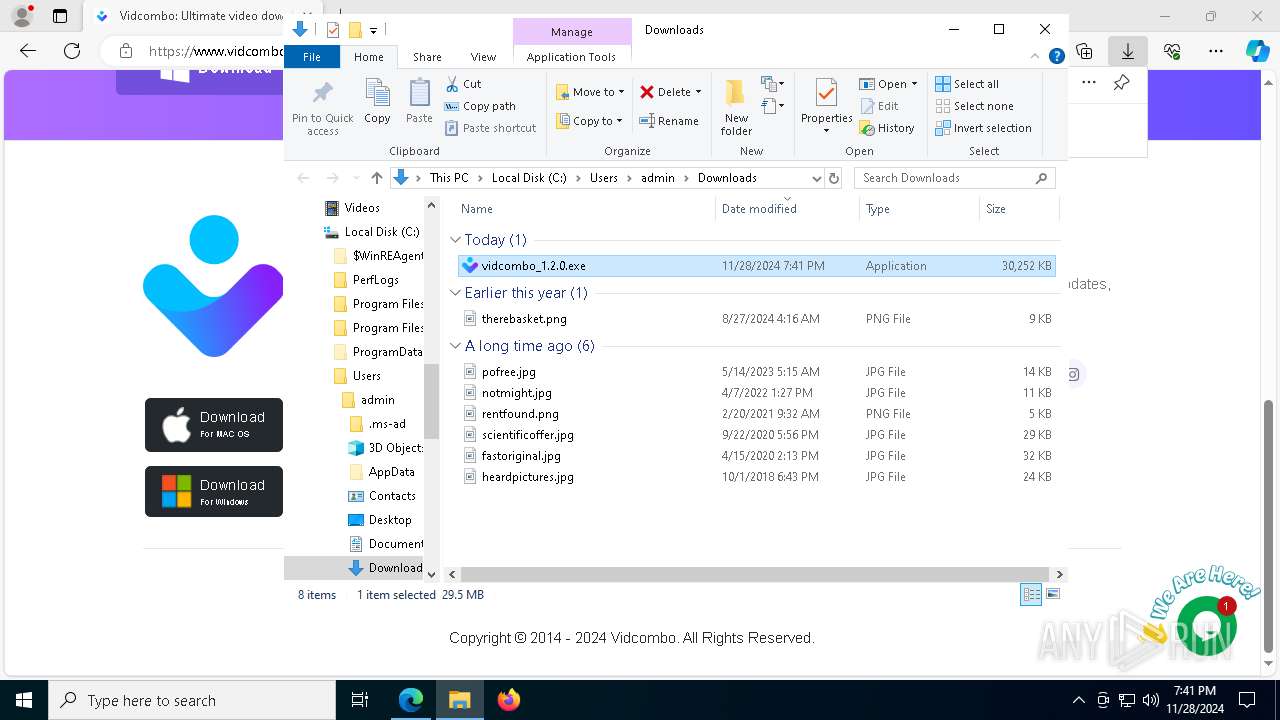
Task: Switch to Large icons view layout
Action: point(1052,594)
